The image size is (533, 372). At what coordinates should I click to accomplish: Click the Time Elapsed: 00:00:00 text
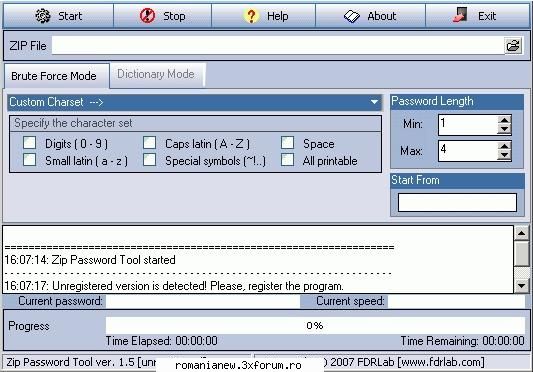click(x=161, y=341)
